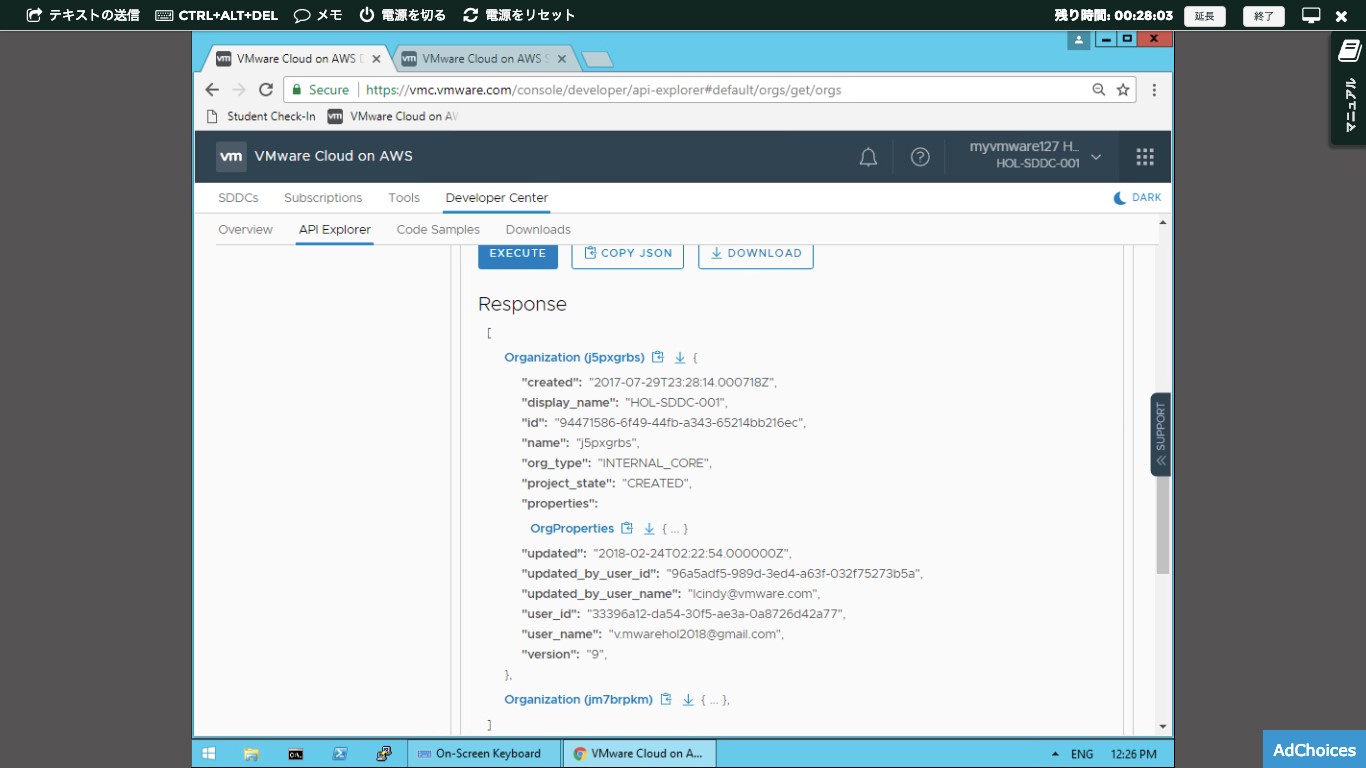
Task: Download the OrgProperties JSON icon
Action: coord(649,528)
